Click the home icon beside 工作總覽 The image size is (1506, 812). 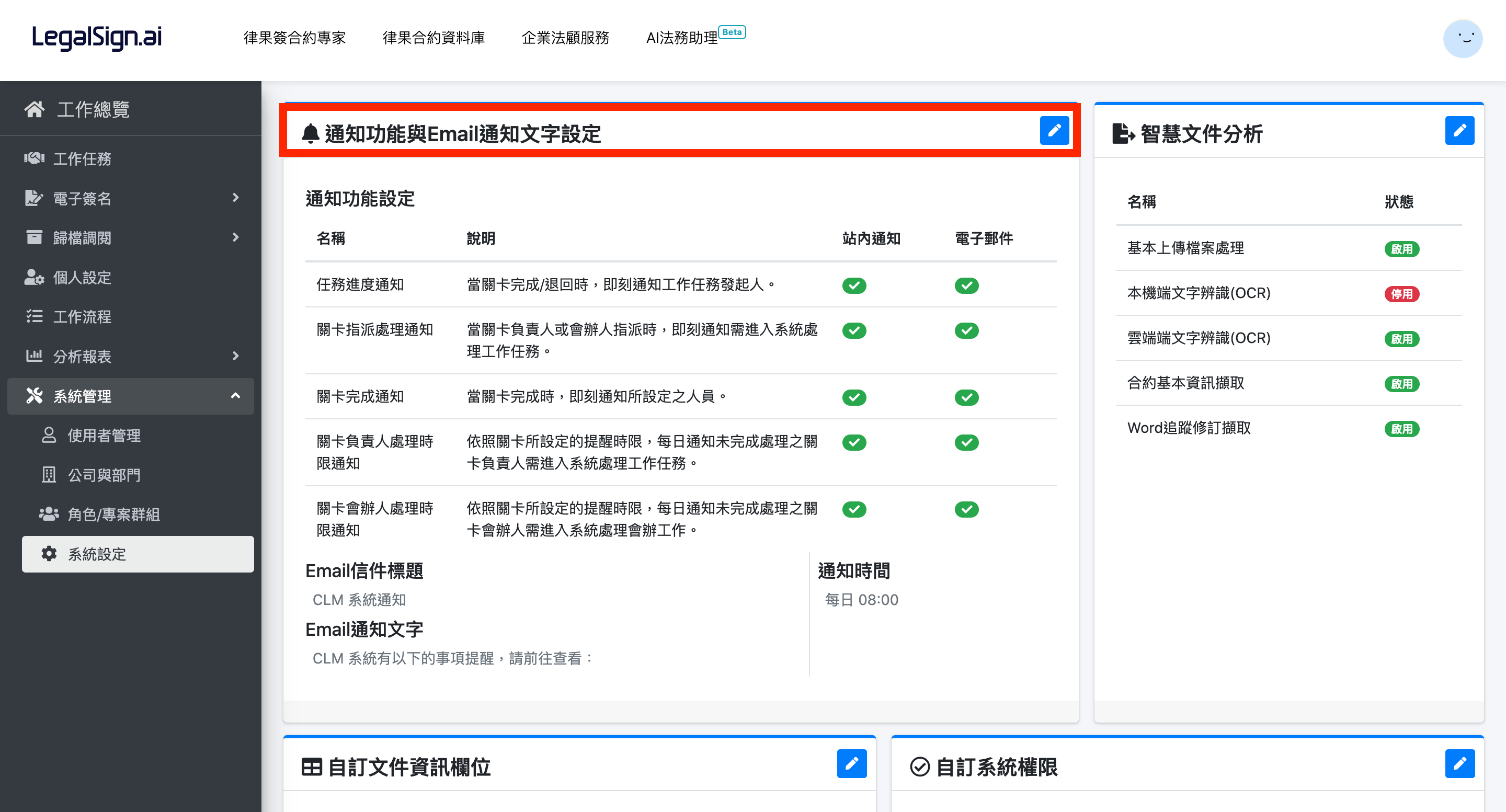tap(35, 109)
